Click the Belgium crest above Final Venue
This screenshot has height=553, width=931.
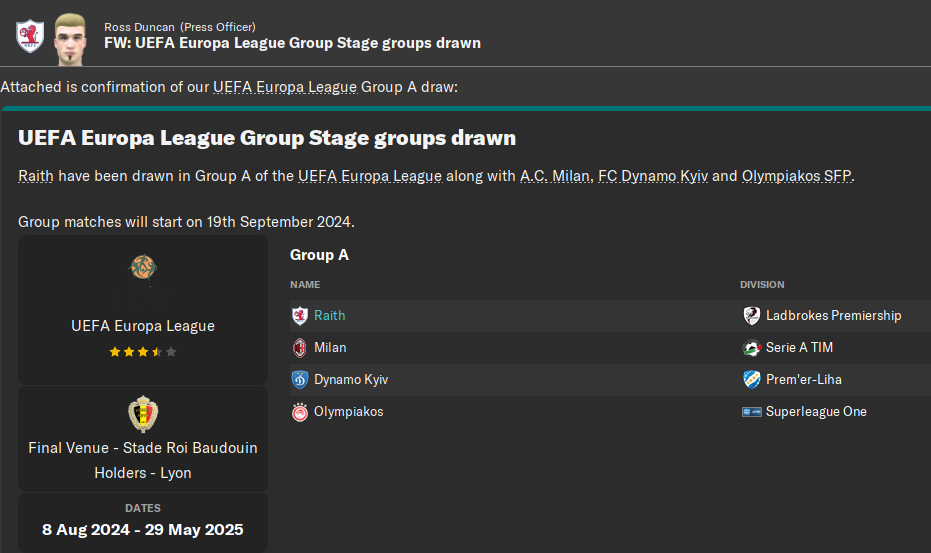coord(143,413)
